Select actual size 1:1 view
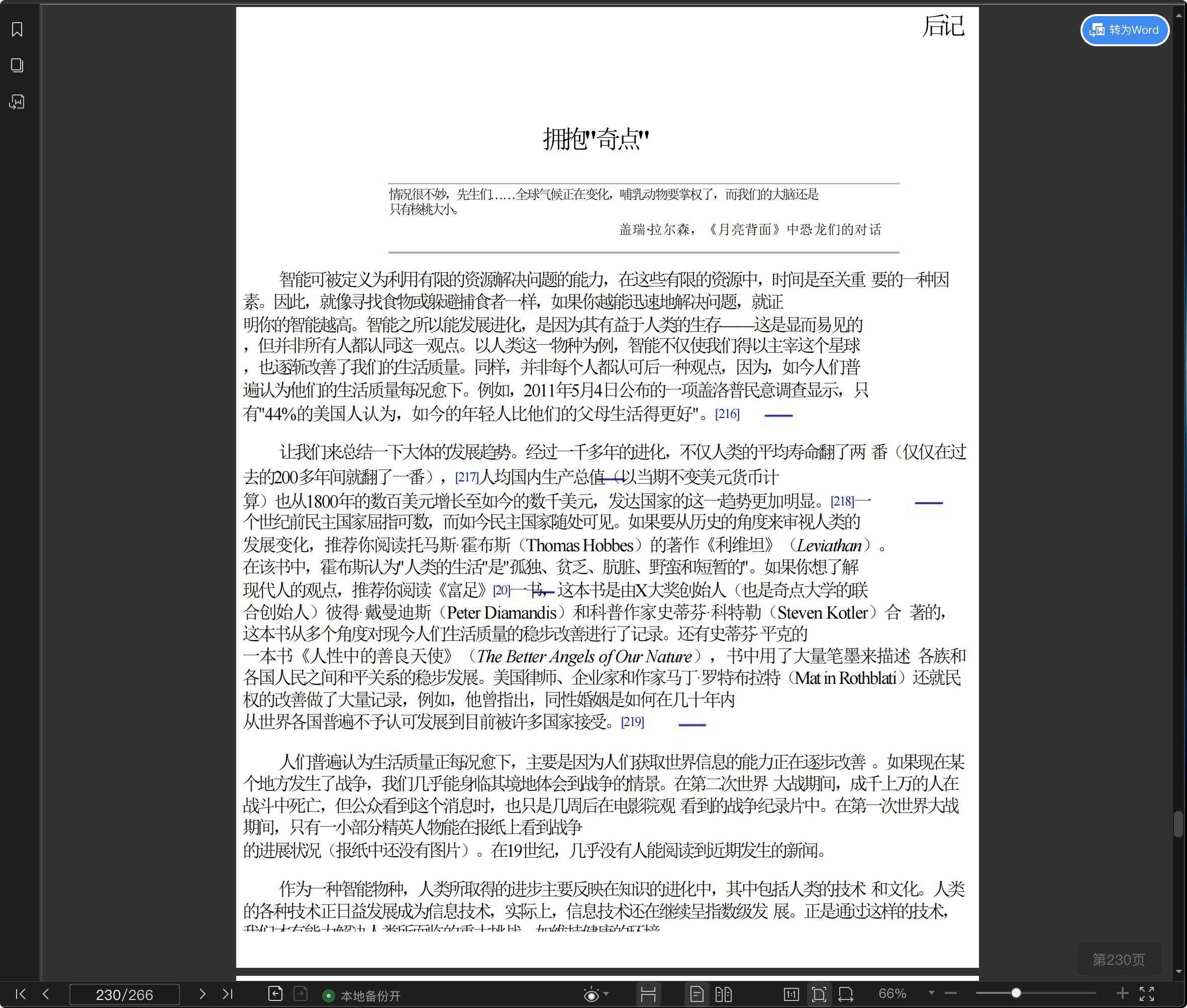This screenshot has height=1008, width=1187. coord(791,994)
